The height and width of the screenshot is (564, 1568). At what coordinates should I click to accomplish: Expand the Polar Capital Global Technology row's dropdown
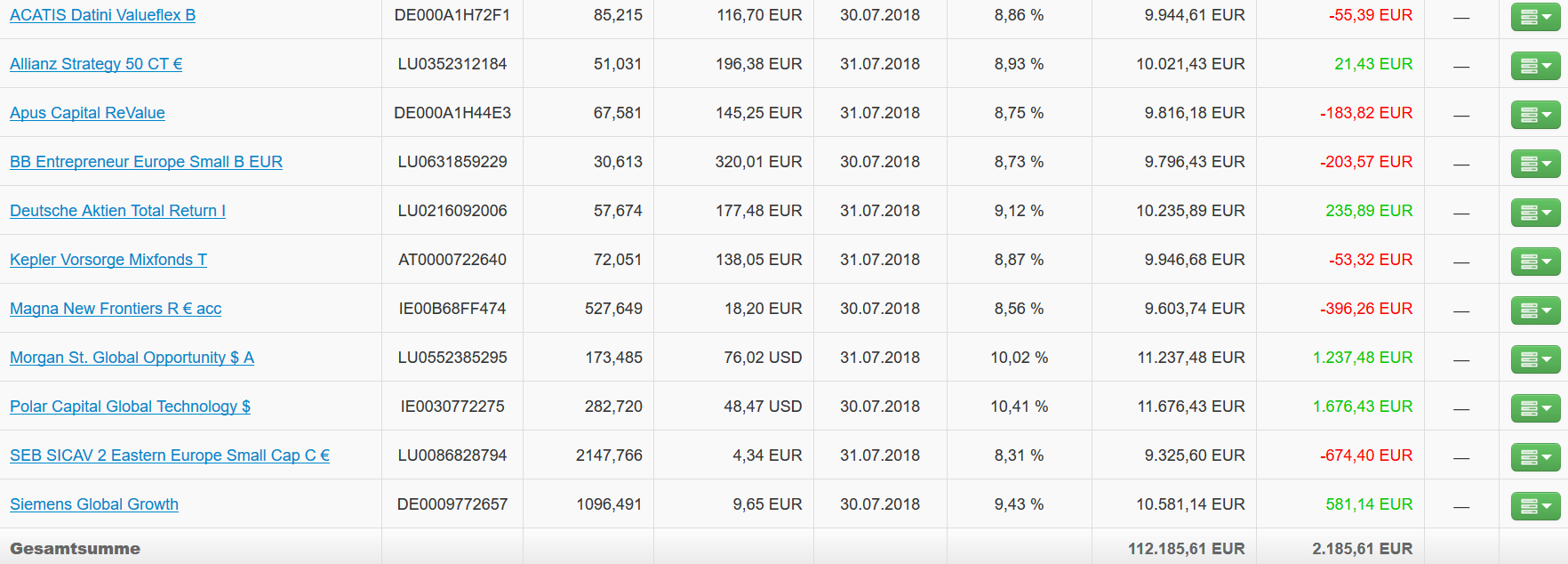click(1535, 408)
